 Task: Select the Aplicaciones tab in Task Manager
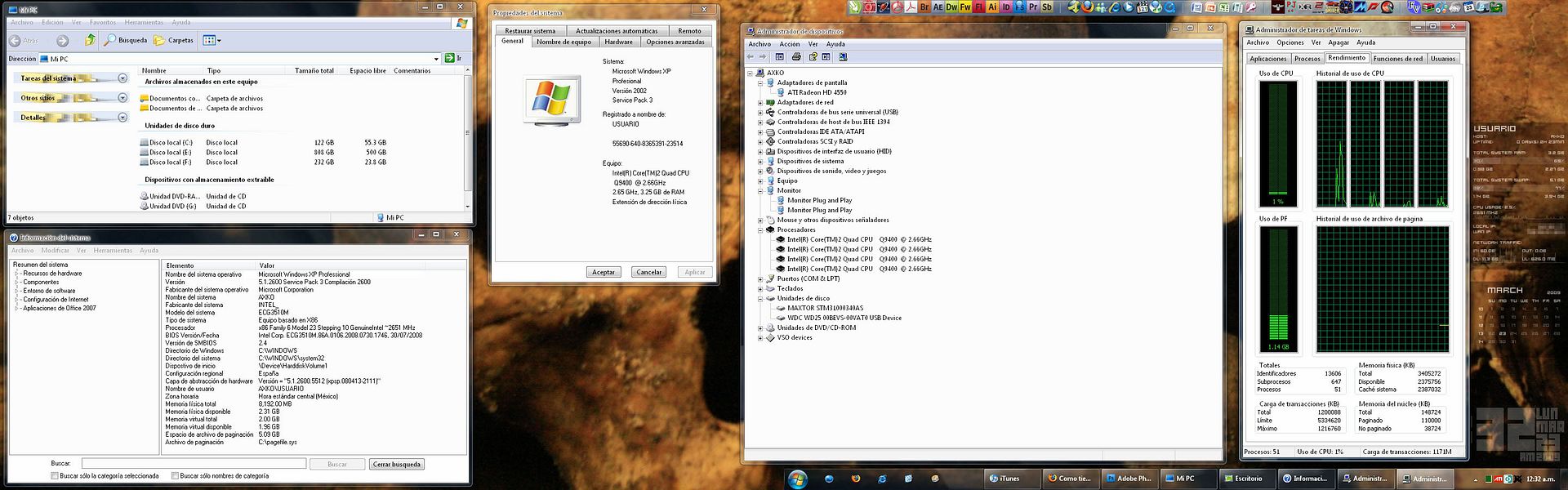(1267, 59)
